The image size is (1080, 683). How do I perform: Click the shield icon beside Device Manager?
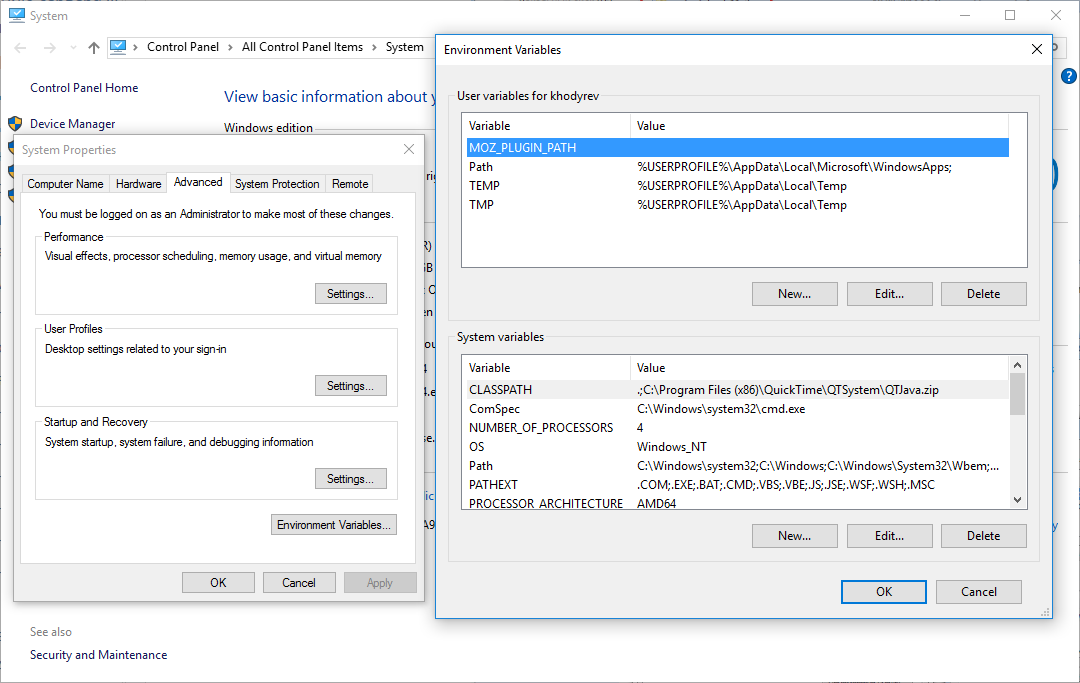[15, 124]
